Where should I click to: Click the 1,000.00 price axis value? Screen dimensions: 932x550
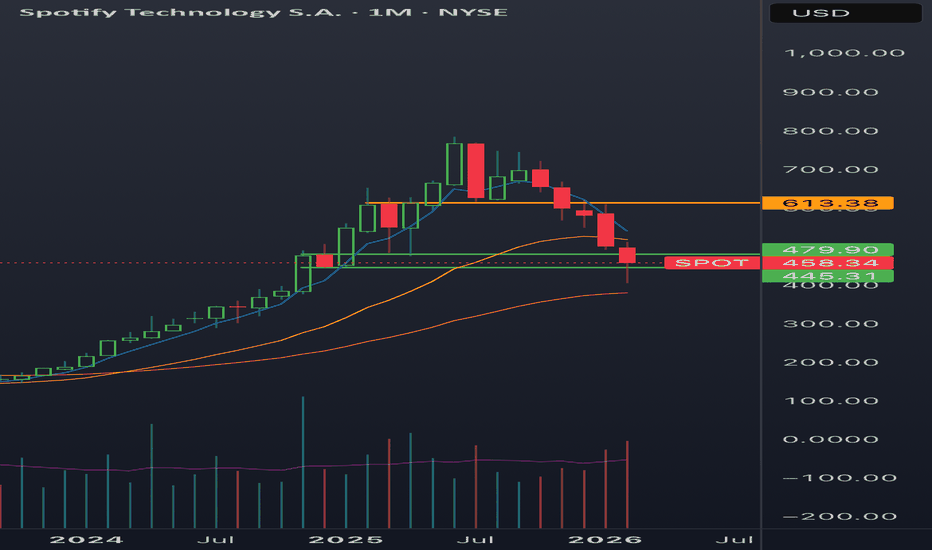[844, 53]
